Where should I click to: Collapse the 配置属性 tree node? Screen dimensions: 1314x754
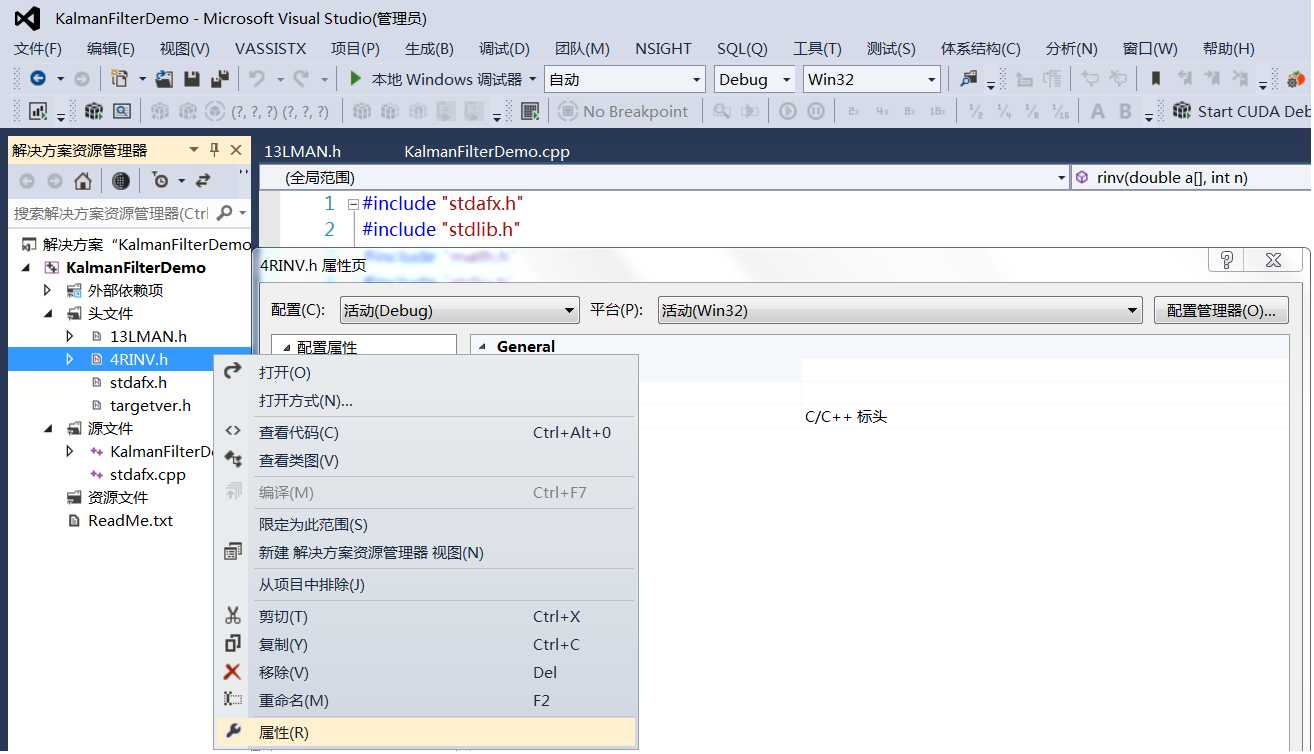pos(287,347)
